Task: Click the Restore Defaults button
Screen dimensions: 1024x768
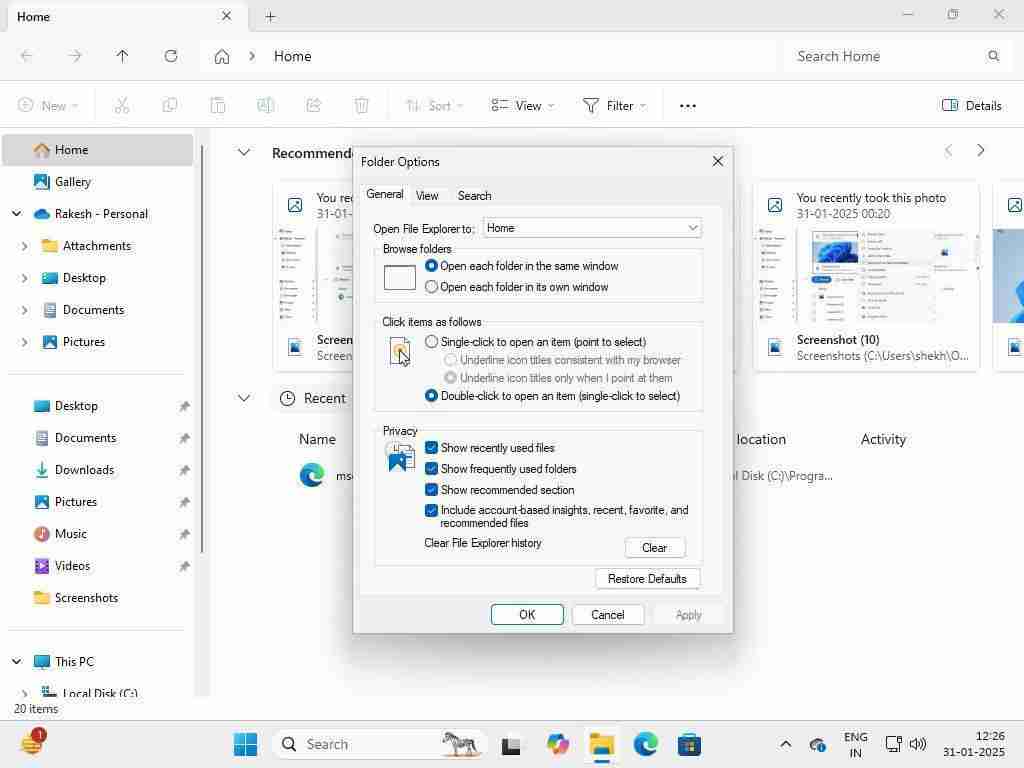Action: click(647, 579)
